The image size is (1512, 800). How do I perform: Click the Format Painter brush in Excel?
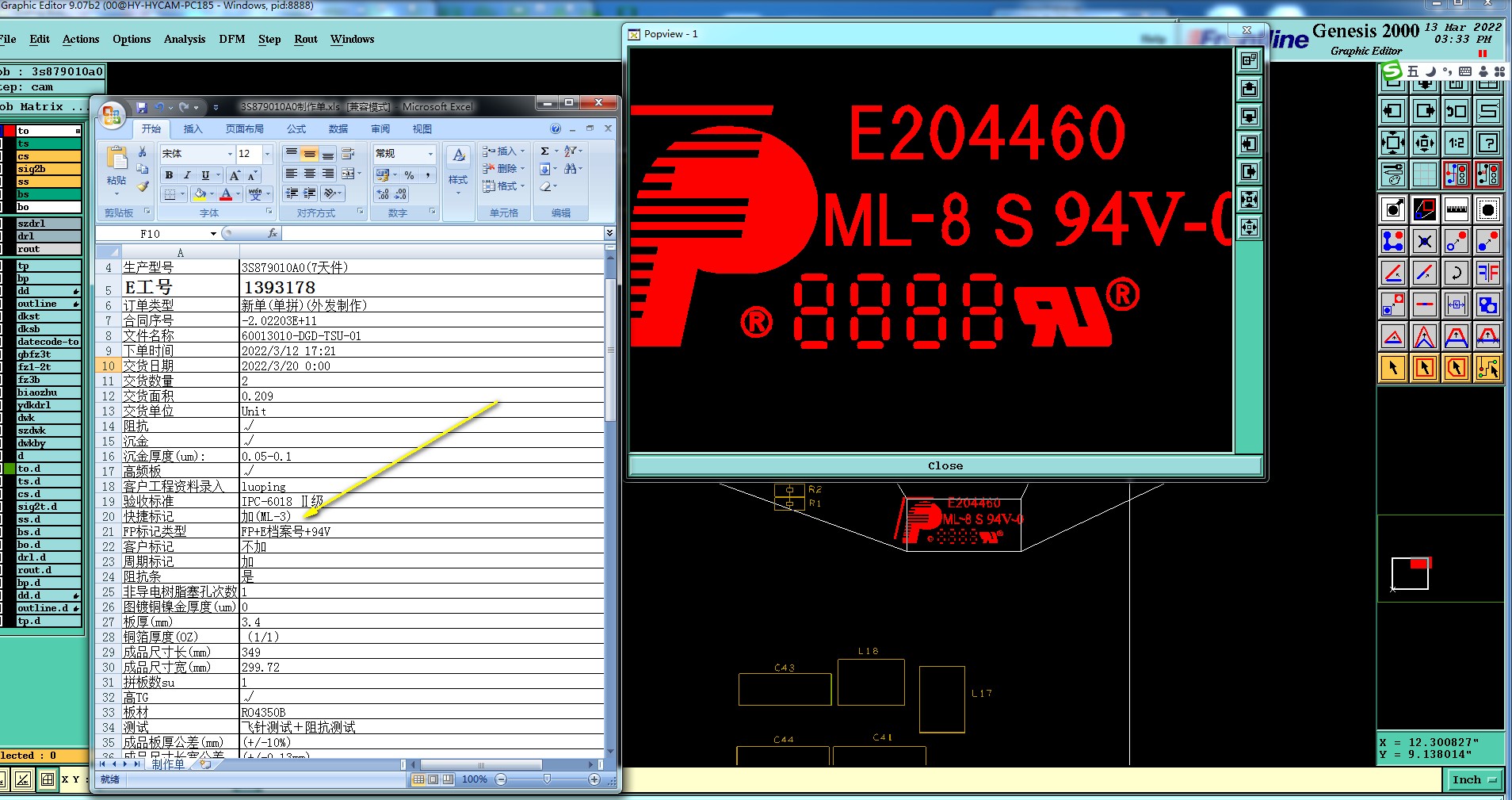tap(143, 186)
